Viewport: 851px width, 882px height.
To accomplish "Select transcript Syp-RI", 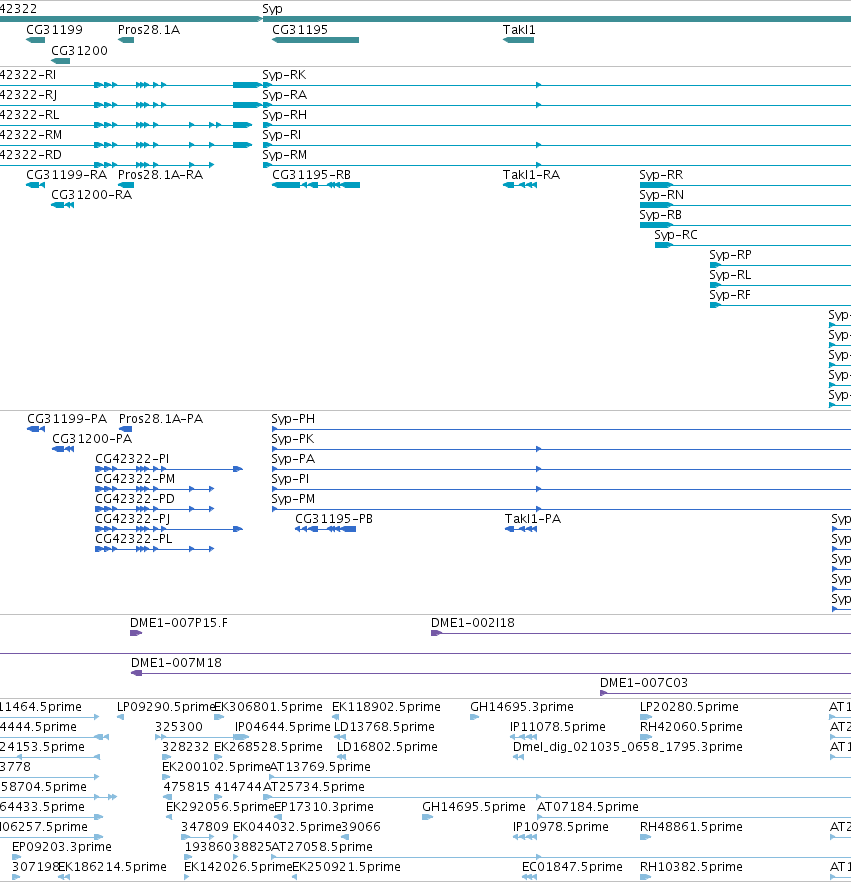I will [x=282, y=135].
